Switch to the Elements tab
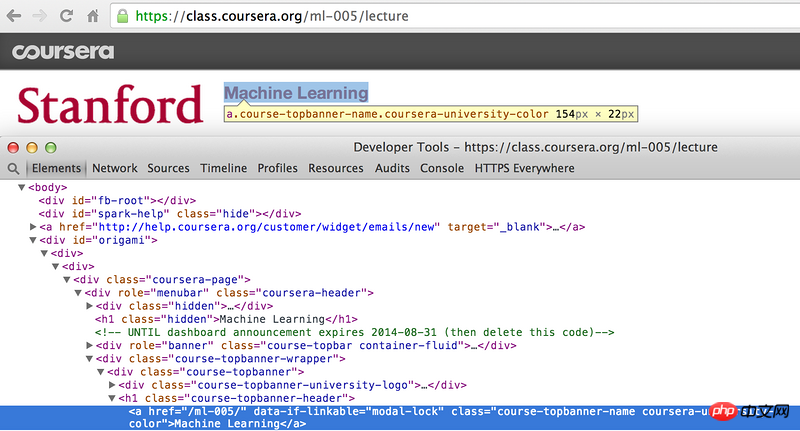This screenshot has width=800, height=431. point(56,168)
